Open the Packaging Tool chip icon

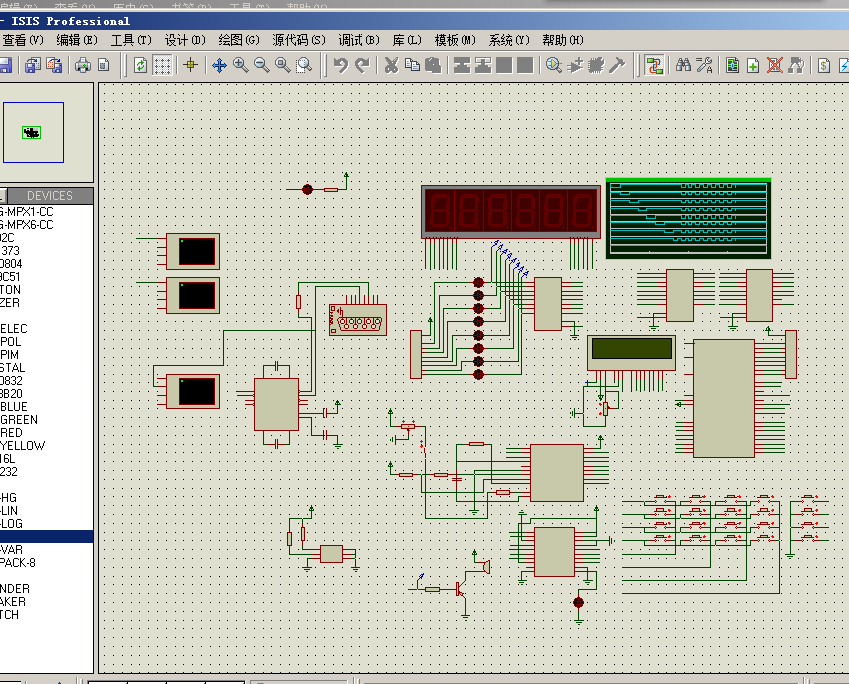click(x=596, y=66)
